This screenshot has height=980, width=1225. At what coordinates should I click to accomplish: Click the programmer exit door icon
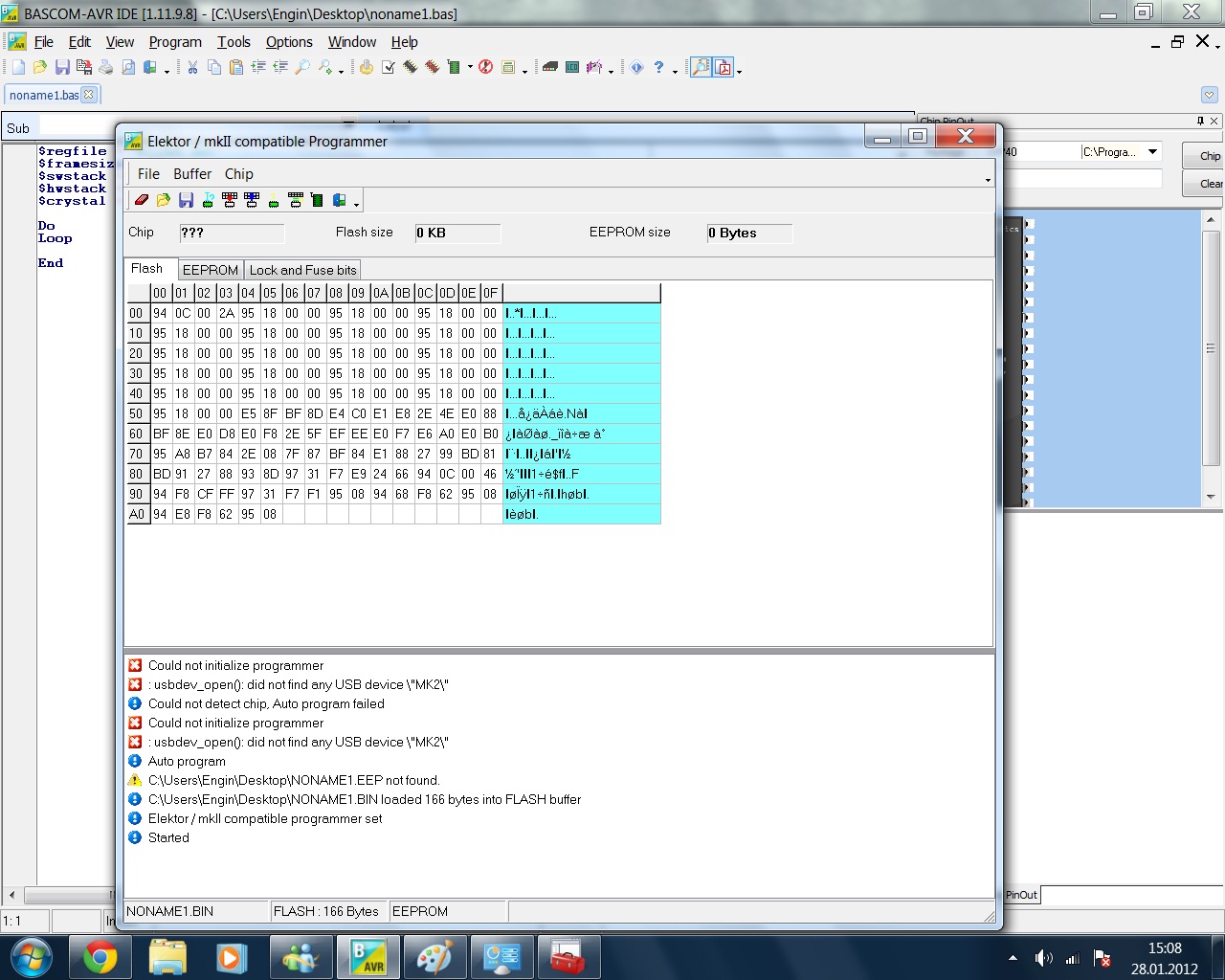pos(339,200)
